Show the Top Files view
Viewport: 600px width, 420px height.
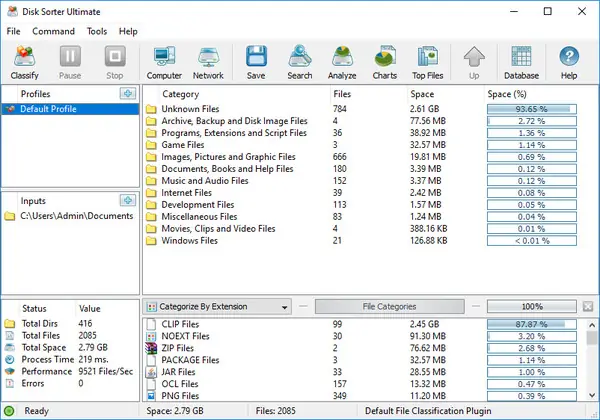[x=428, y=63]
